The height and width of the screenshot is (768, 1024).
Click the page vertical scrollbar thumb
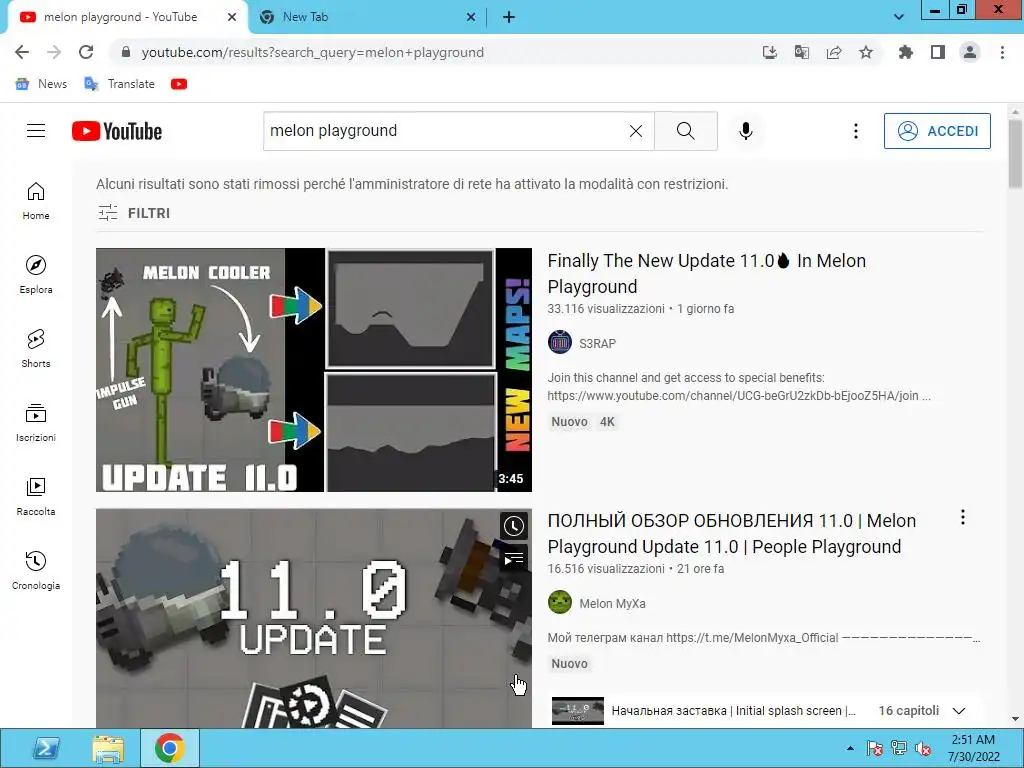point(1015,153)
